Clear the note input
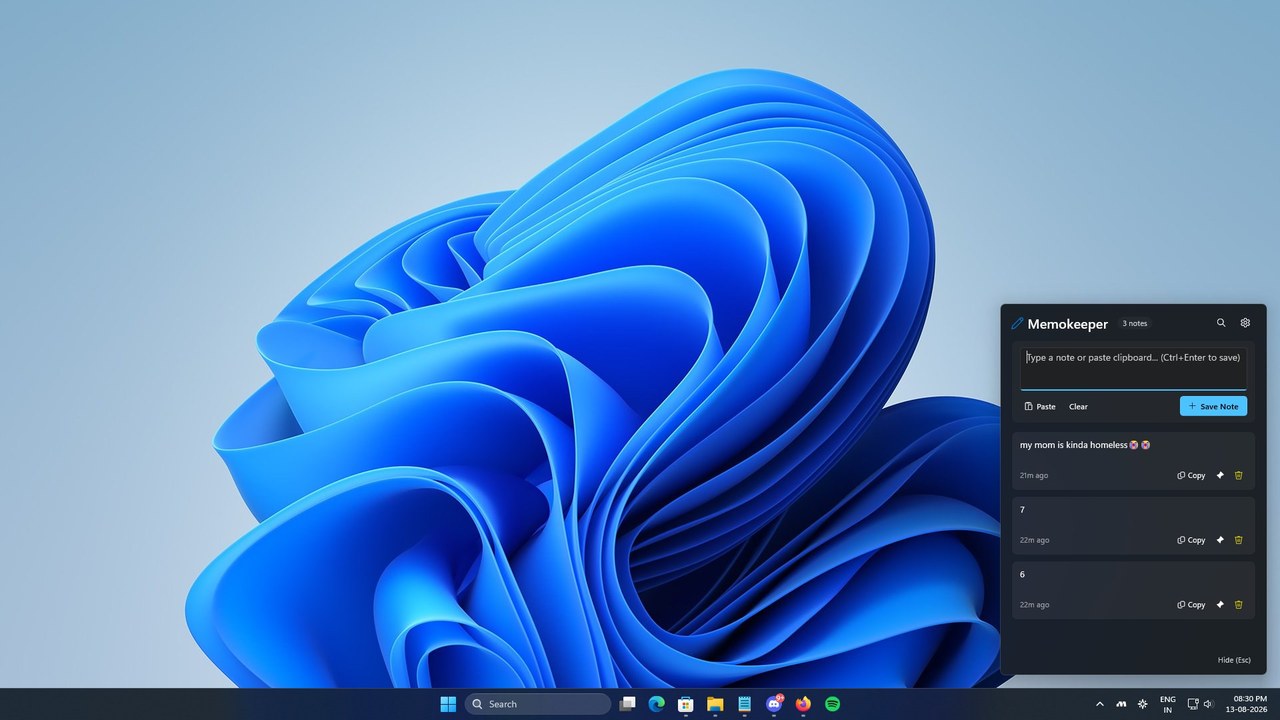 click(x=1078, y=406)
